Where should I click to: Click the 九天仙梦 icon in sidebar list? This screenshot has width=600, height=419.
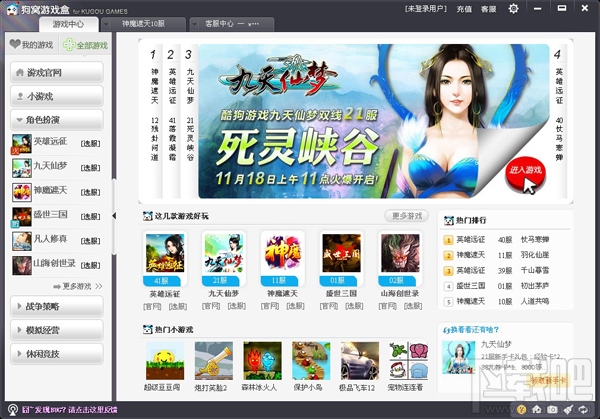pos(21,168)
